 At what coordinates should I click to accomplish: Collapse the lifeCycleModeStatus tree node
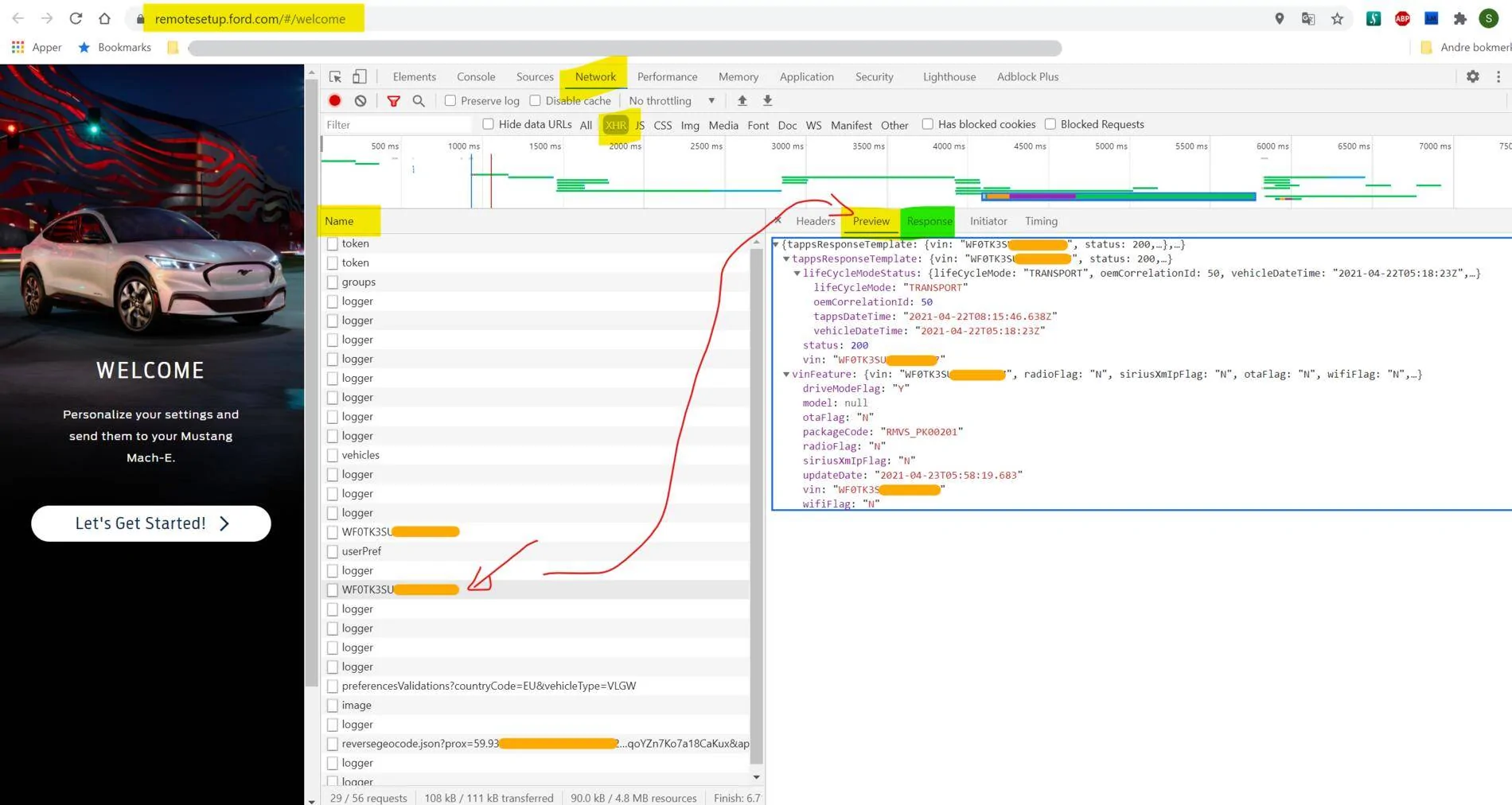pos(797,273)
